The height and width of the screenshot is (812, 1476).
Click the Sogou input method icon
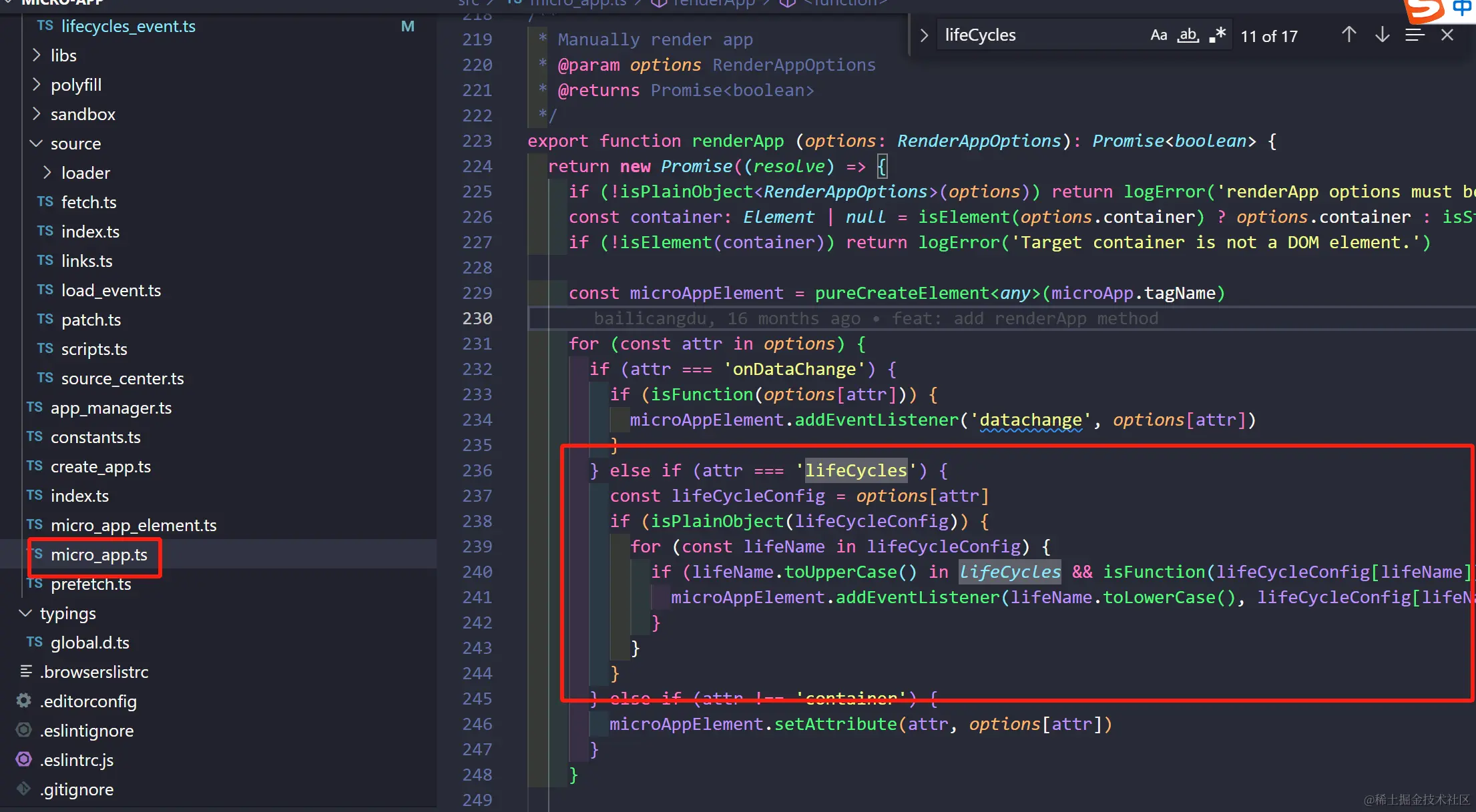pyautogui.click(x=1425, y=9)
